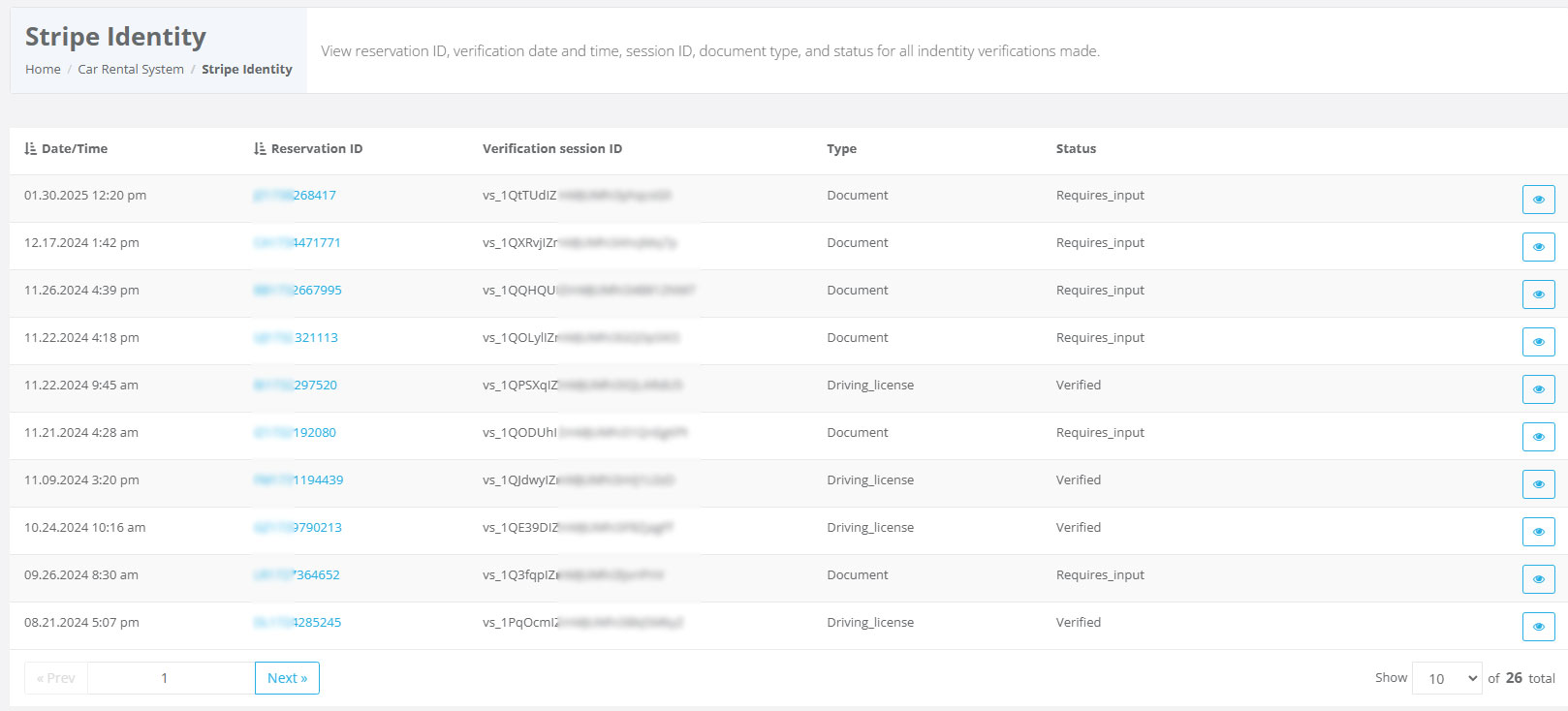Image resolution: width=1568 pixels, height=711 pixels.
Task: Open reservation ending in 364652
Action: [297, 575]
